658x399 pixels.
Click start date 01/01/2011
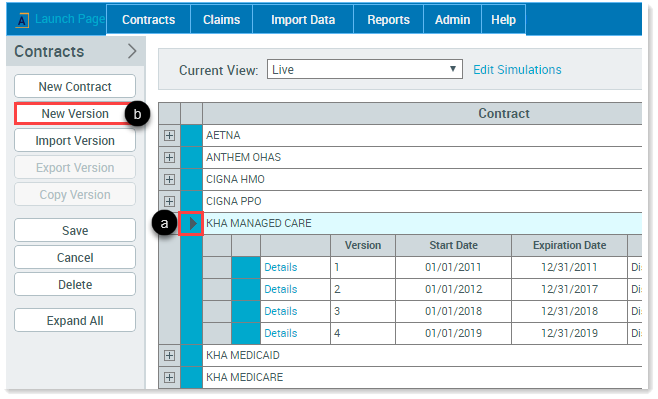coord(453,267)
